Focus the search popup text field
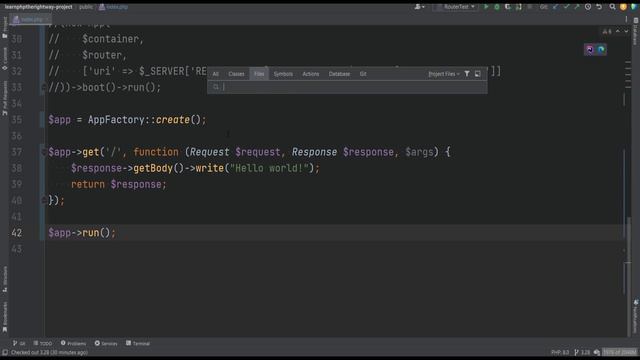 347,87
